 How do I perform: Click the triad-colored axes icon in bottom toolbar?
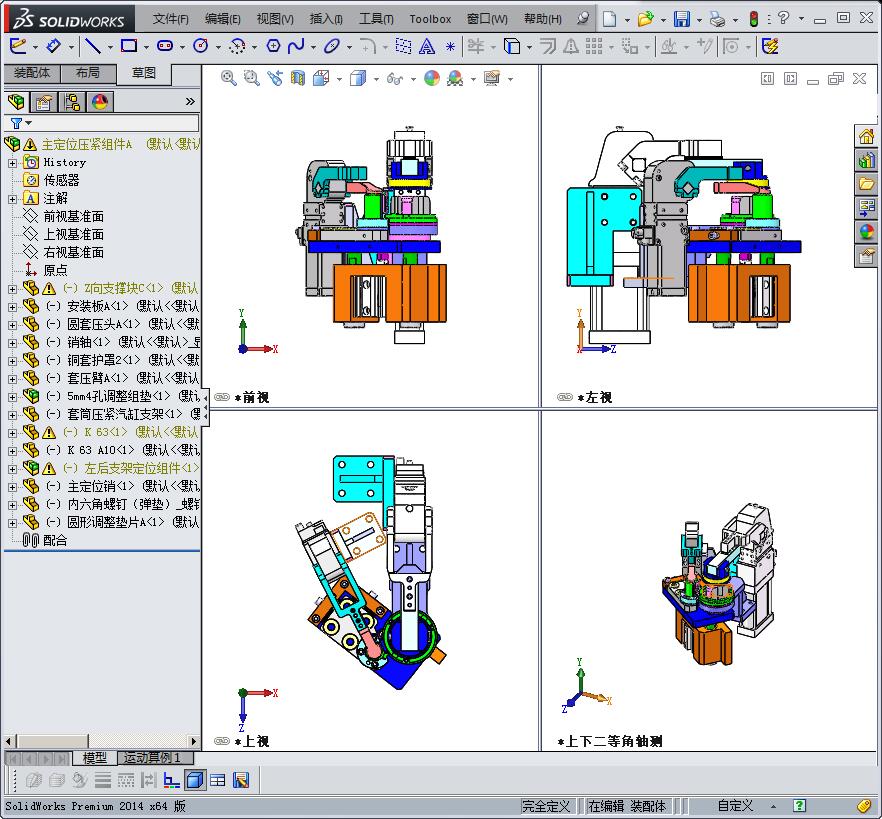(171, 780)
